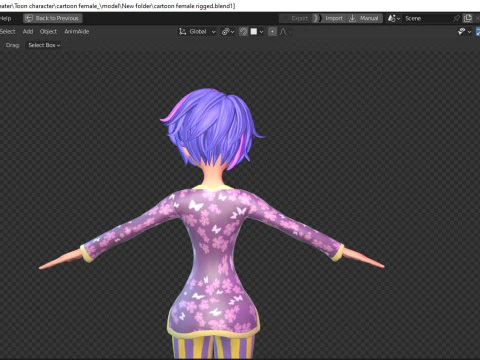480x360 pixels.
Task: Open the Global transform orientation dropdown
Action: coord(197,32)
